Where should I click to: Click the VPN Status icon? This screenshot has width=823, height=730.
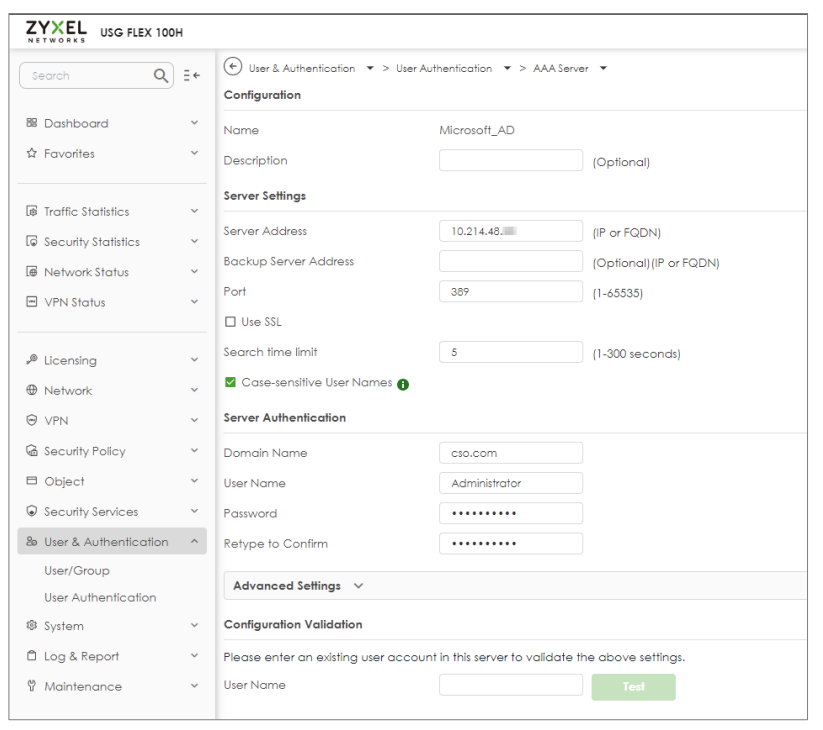click(x=31, y=302)
